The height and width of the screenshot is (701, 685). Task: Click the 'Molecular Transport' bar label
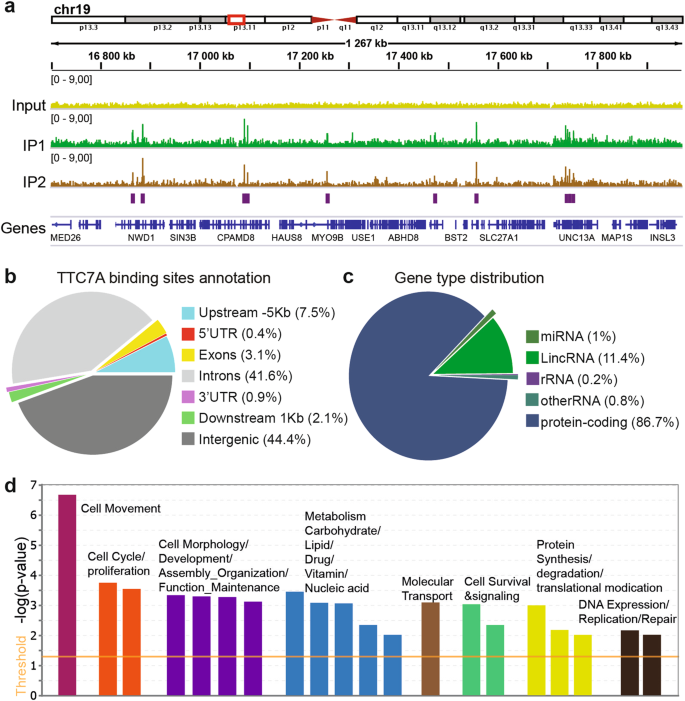point(427,589)
